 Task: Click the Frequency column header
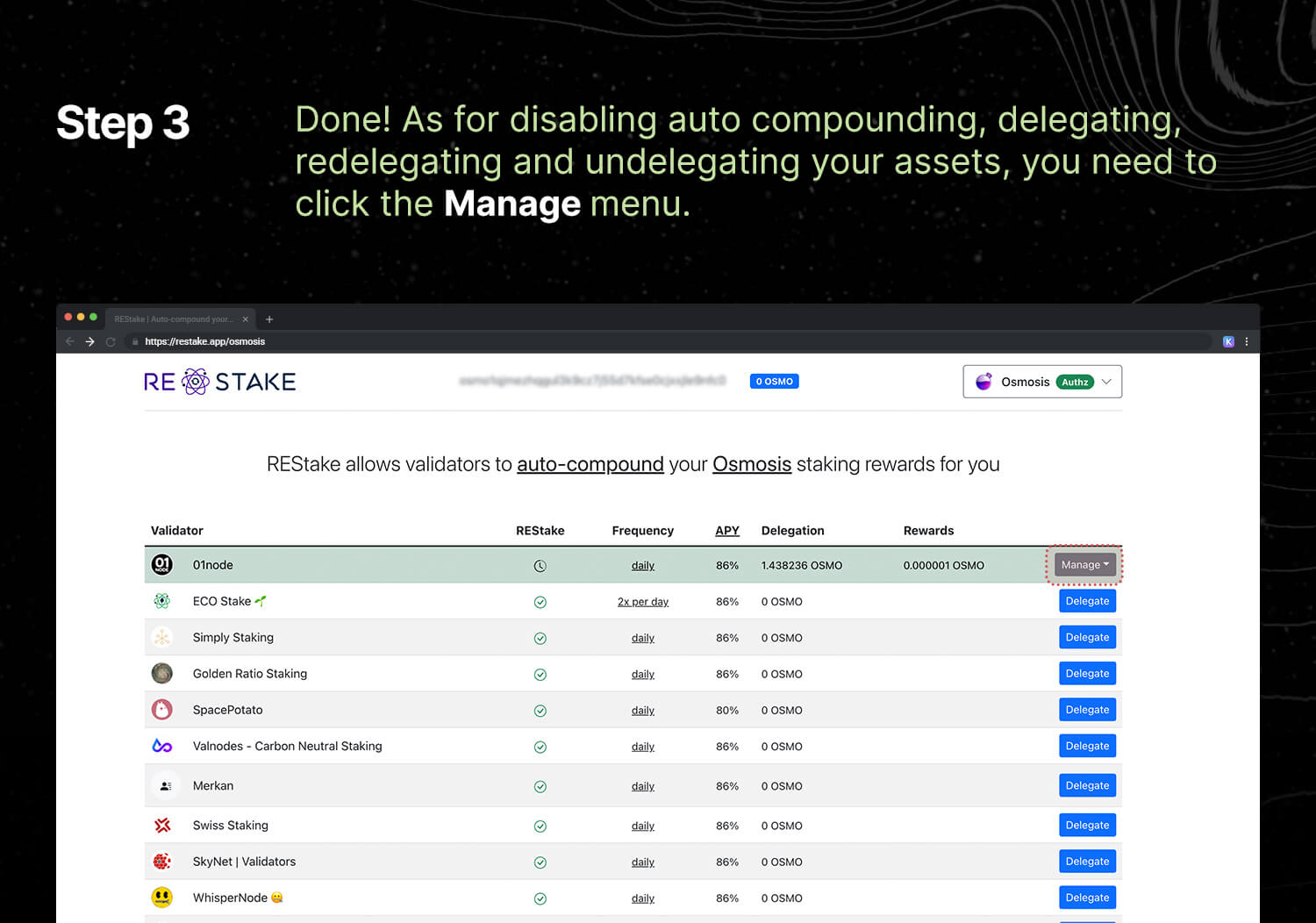[x=643, y=530]
